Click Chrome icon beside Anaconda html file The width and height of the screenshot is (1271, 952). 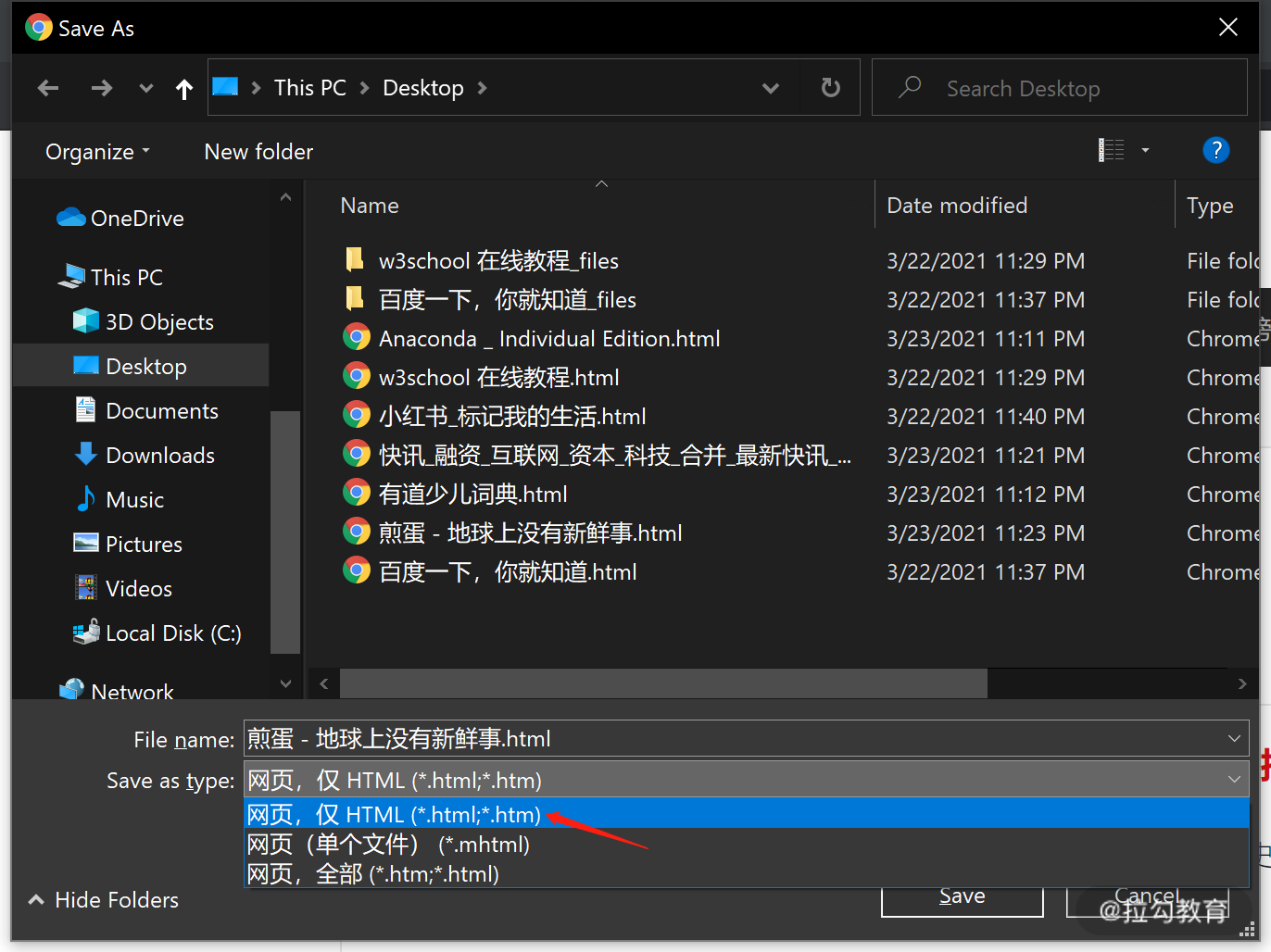pyautogui.click(x=356, y=338)
